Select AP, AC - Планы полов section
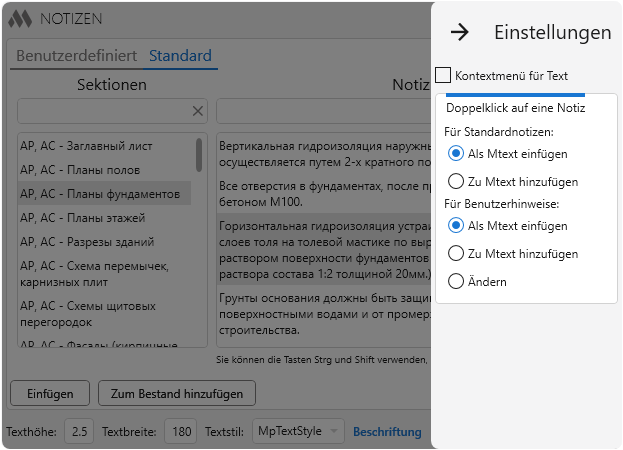The height and width of the screenshot is (450, 623). tap(80, 170)
